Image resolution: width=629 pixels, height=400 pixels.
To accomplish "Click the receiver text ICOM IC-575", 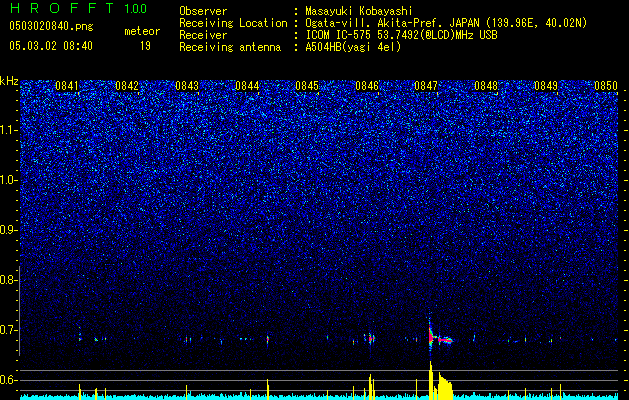I will (339, 35).
